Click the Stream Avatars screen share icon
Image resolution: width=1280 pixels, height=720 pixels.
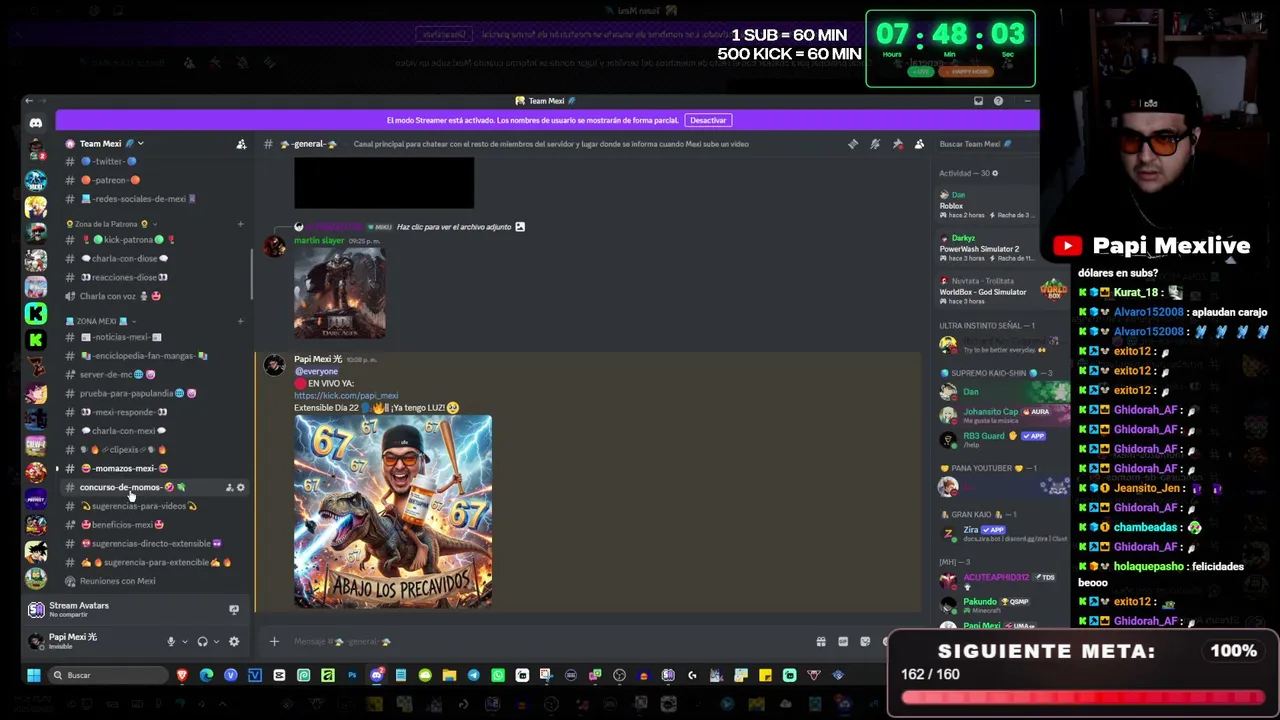(234, 609)
